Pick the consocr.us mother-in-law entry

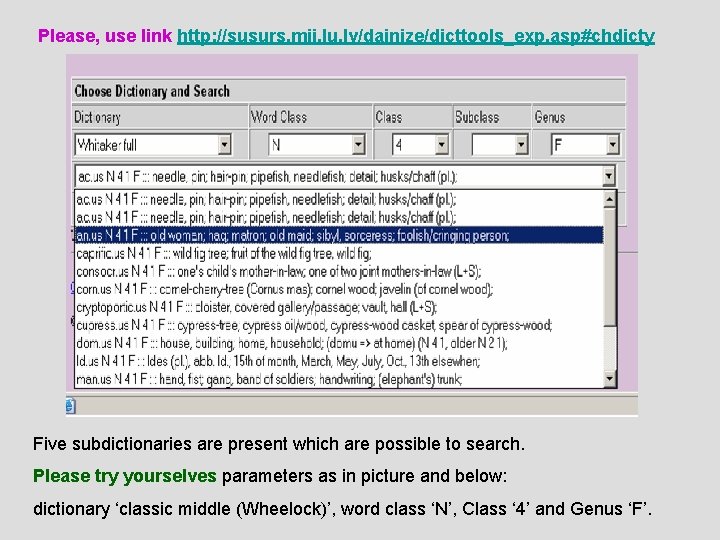339,271
